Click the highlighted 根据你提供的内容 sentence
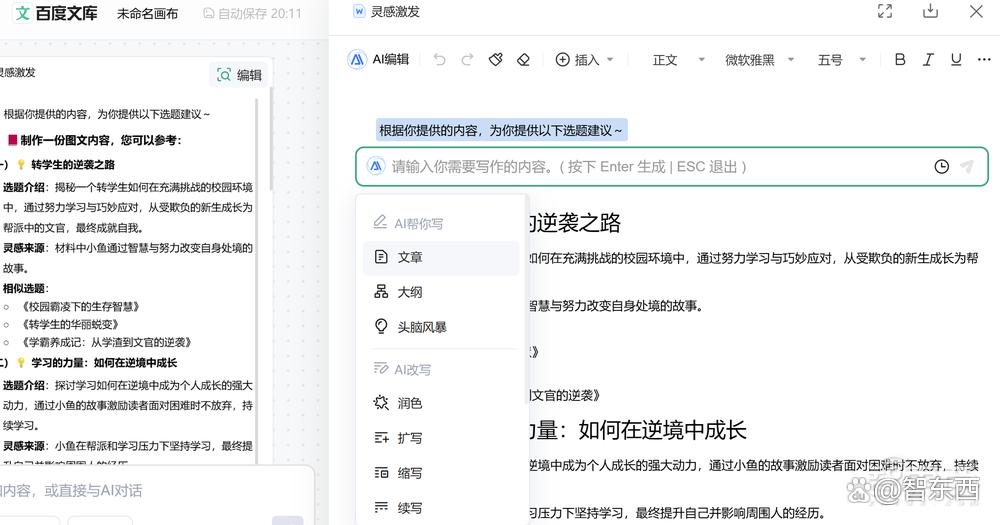Screen dimensions: 1000x525 pos(501,130)
